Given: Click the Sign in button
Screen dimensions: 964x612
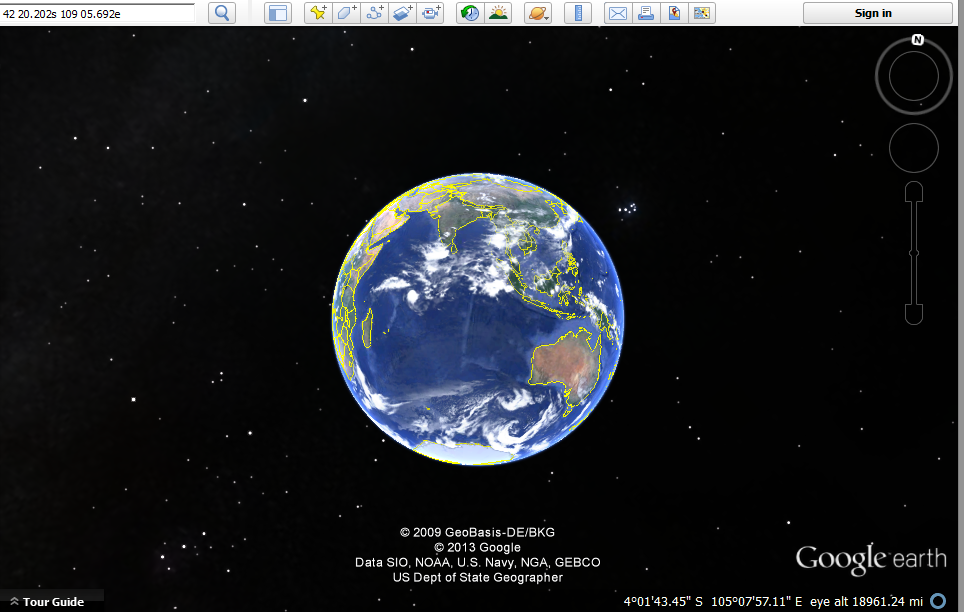Looking at the screenshot, I should (873, 13).
